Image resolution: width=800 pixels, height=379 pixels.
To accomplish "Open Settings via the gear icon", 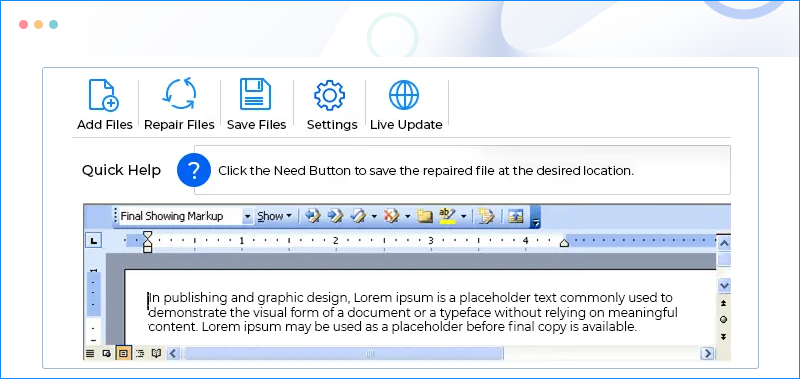I will (330, 95).
